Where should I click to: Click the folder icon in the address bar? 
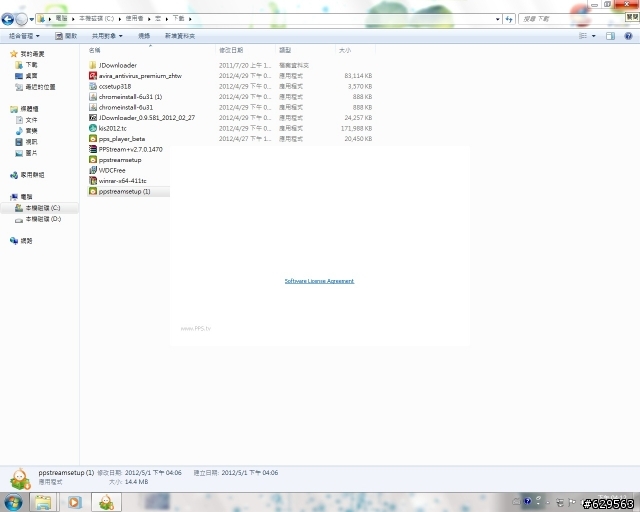[x=41, y=18]
